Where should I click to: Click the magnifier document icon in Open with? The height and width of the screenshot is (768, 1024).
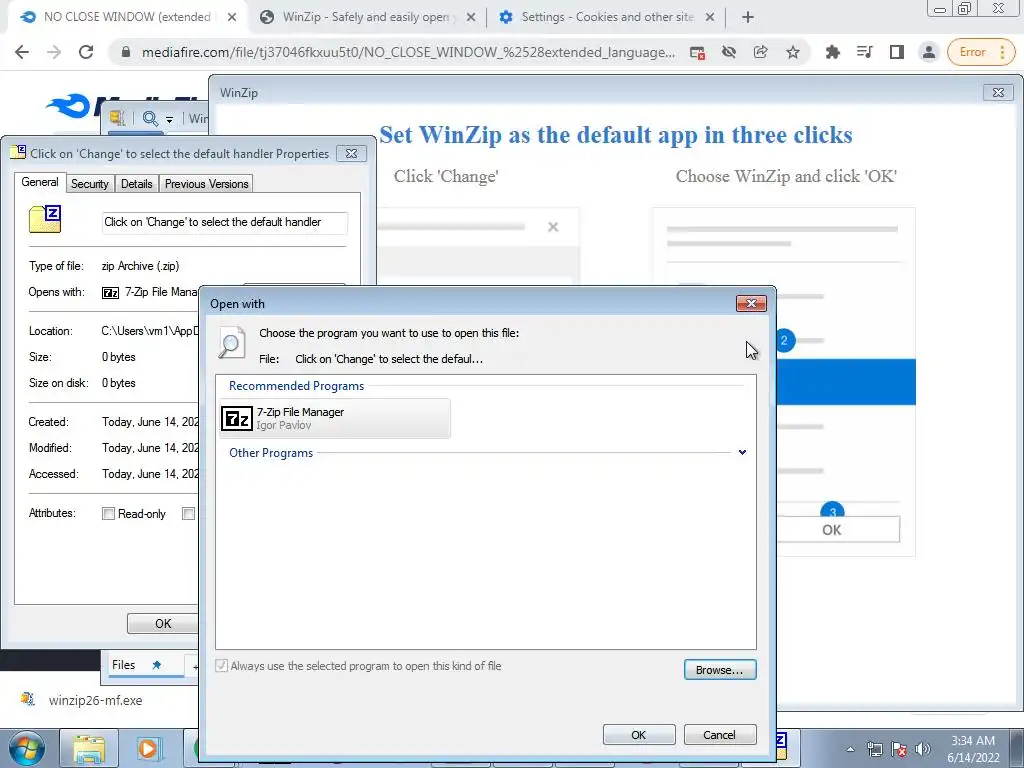tap(232, 343)
